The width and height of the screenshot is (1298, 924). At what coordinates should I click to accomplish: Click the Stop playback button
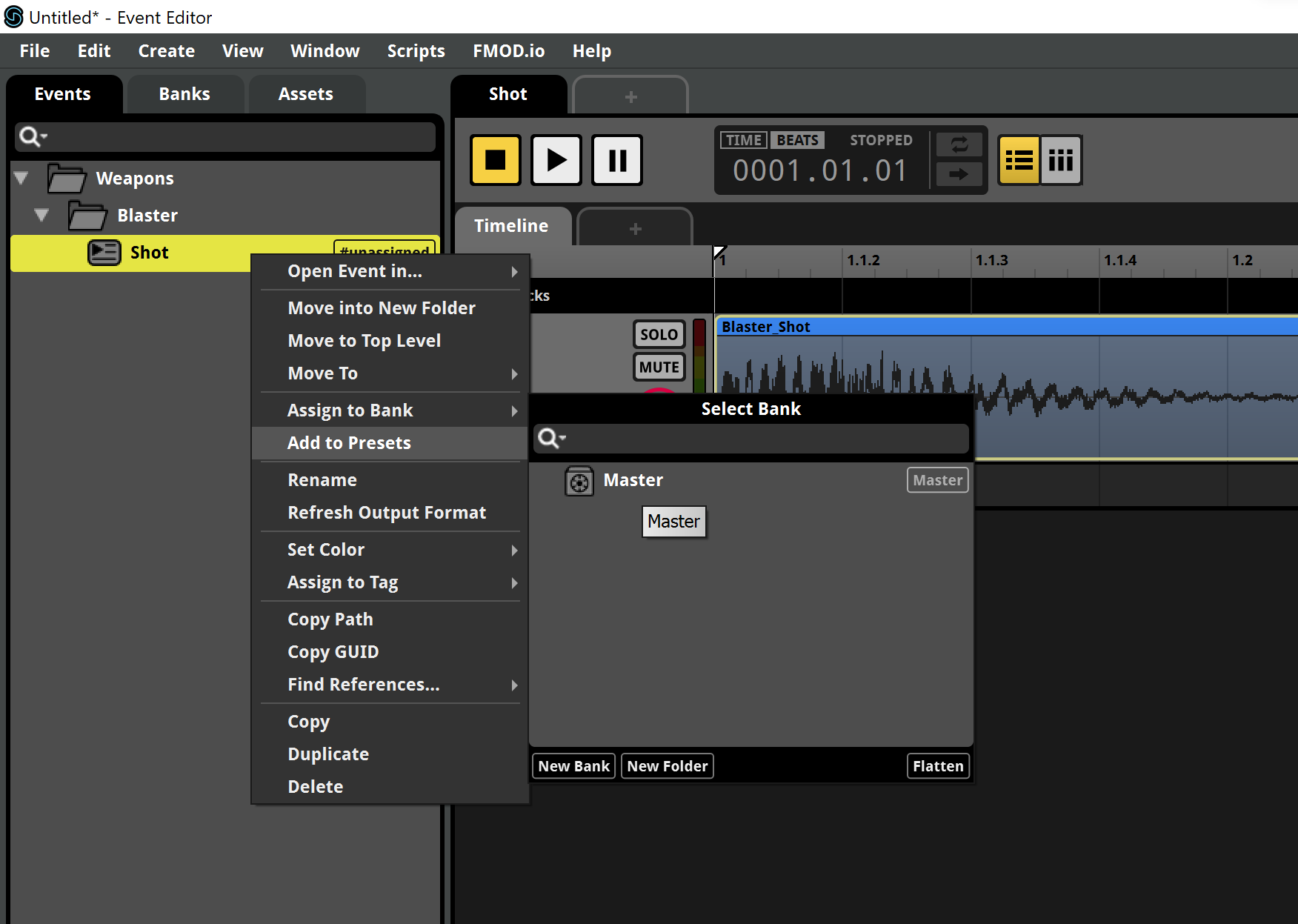coord(496,159)
